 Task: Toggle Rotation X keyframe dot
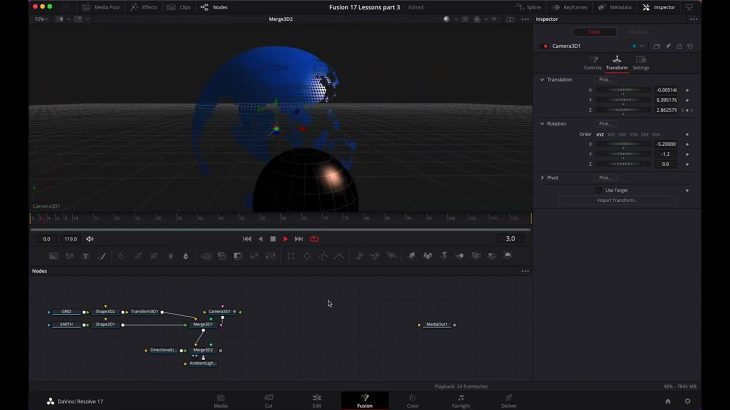point(687,144)
